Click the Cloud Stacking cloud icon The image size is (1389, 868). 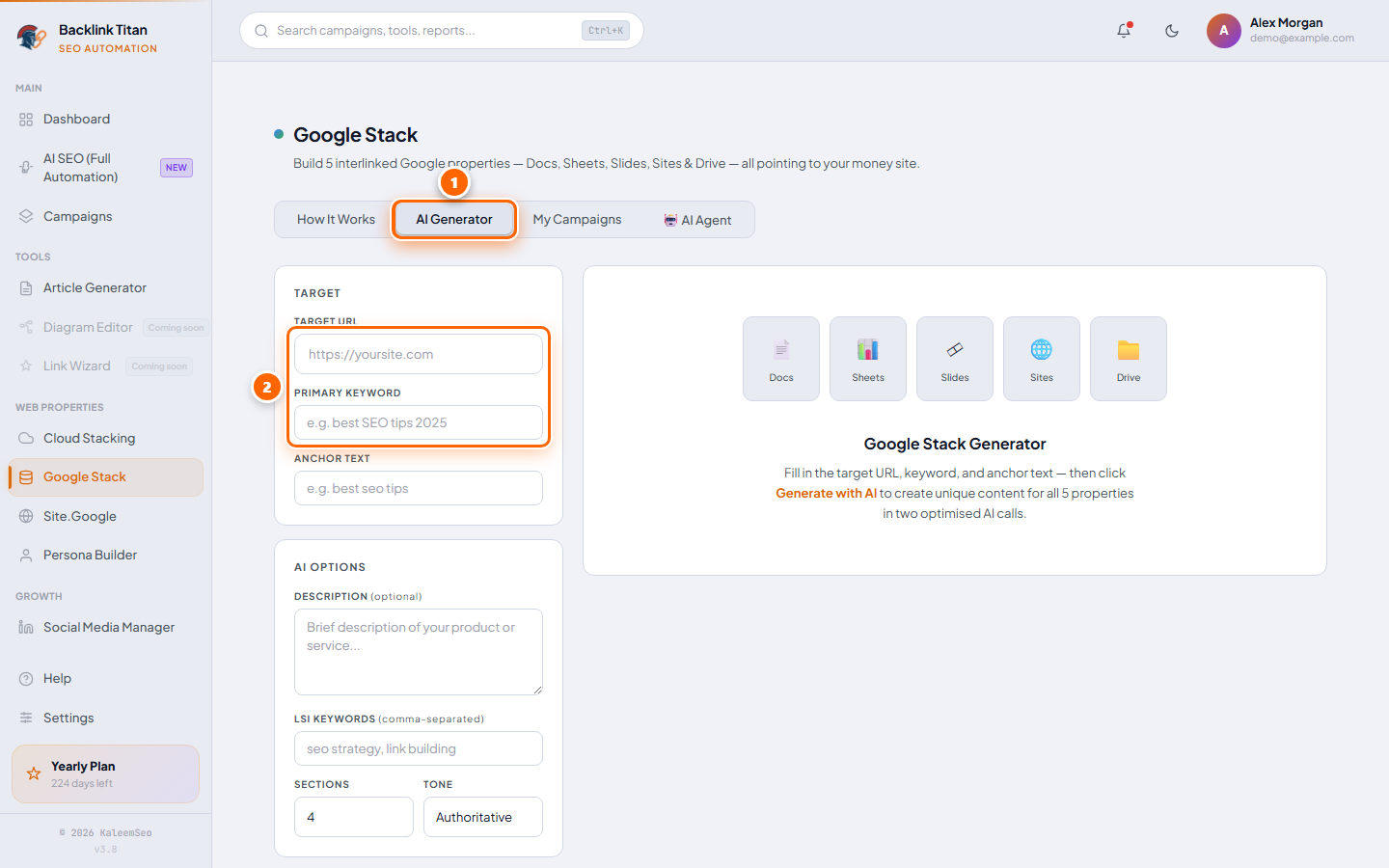[26, 438]
